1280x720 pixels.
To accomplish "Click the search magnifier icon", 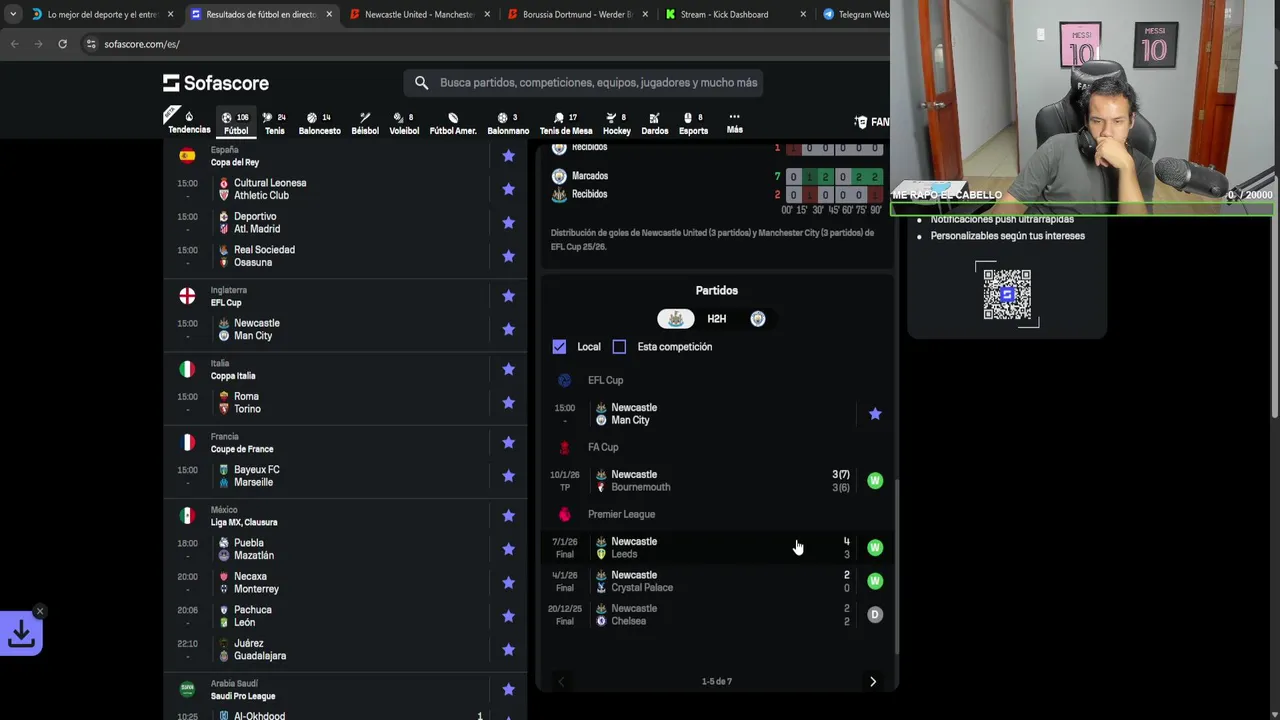I will tap(421, 83).
